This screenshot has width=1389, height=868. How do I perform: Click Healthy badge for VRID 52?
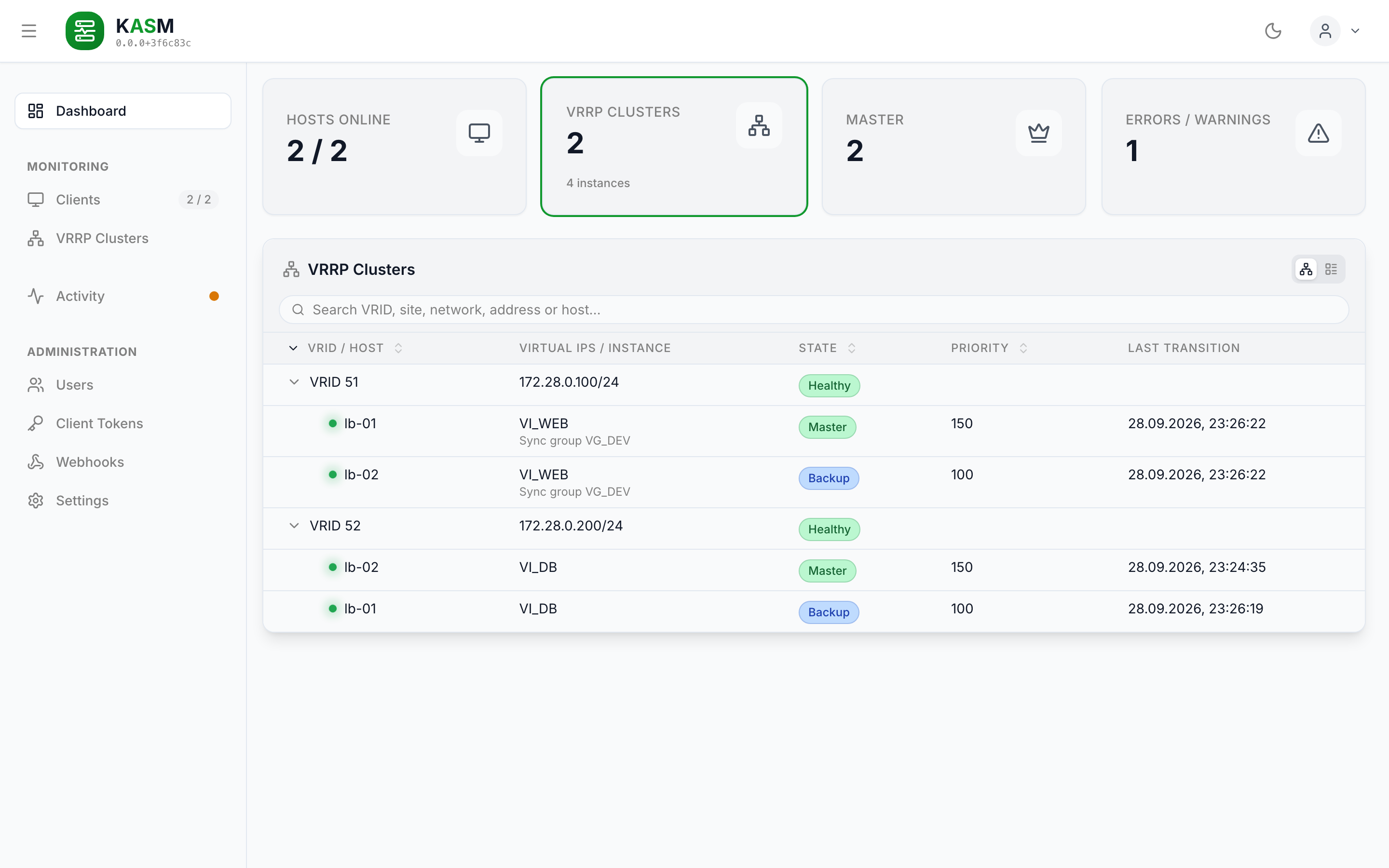[829, 529]
